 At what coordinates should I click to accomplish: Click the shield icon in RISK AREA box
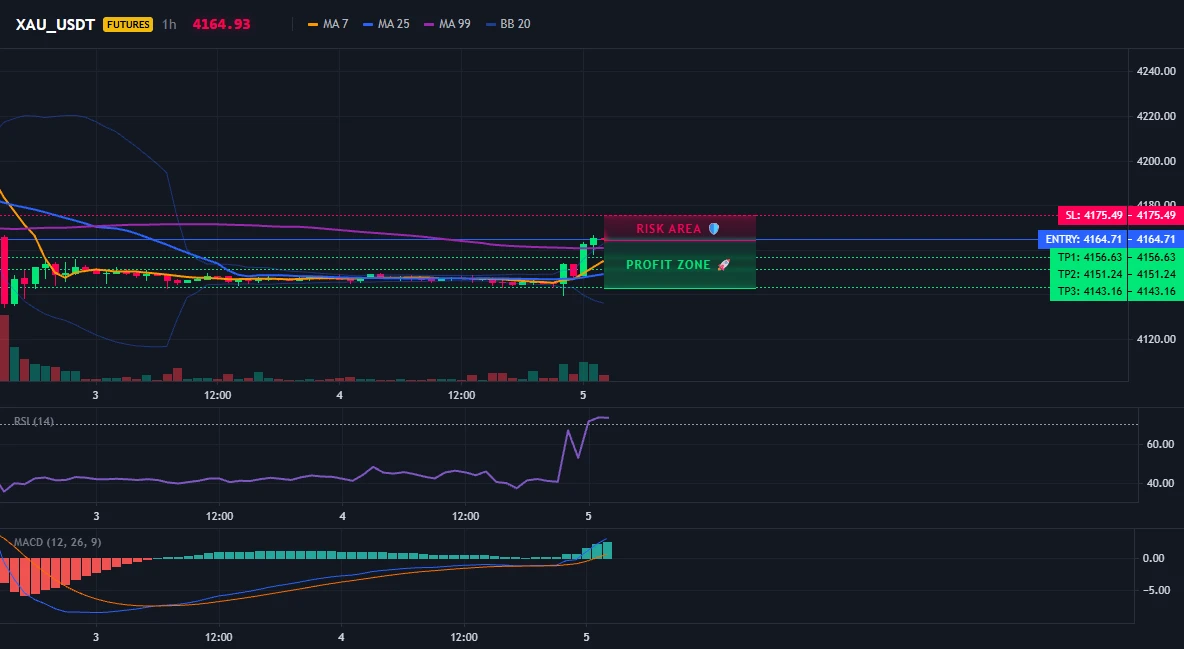click(x=714, y=228)
